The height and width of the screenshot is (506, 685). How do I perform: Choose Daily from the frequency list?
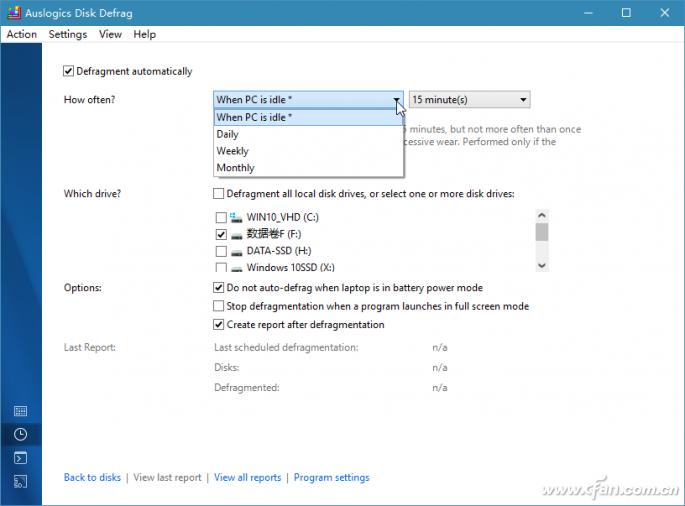pyautogui.click(x=308, y=134)
